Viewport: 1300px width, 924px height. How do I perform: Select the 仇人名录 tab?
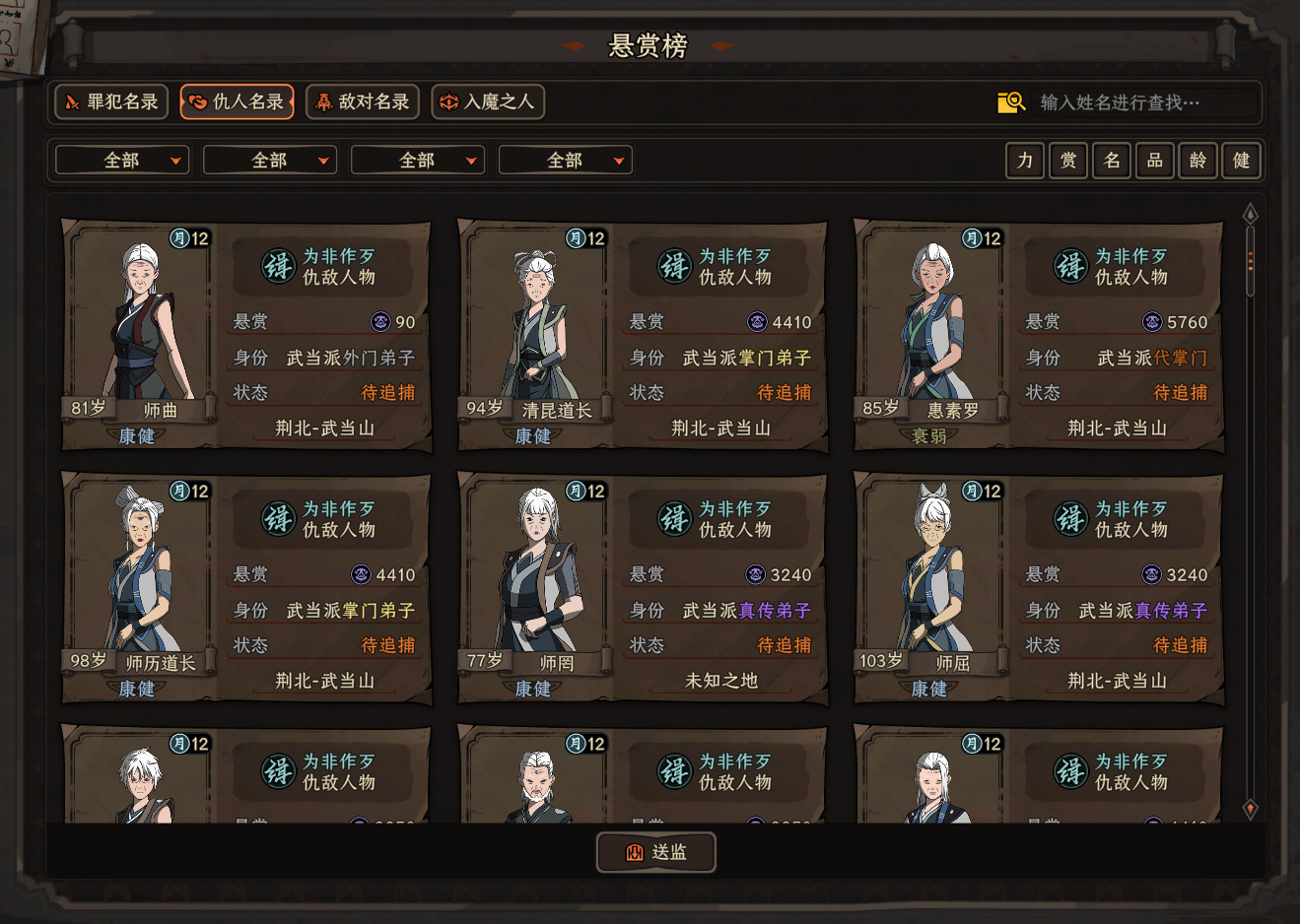click(x=238, y=101)
